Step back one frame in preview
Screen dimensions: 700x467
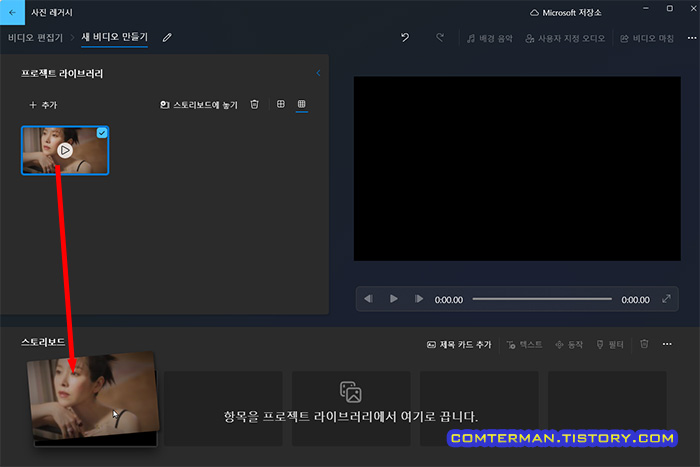tap(368, 299)
